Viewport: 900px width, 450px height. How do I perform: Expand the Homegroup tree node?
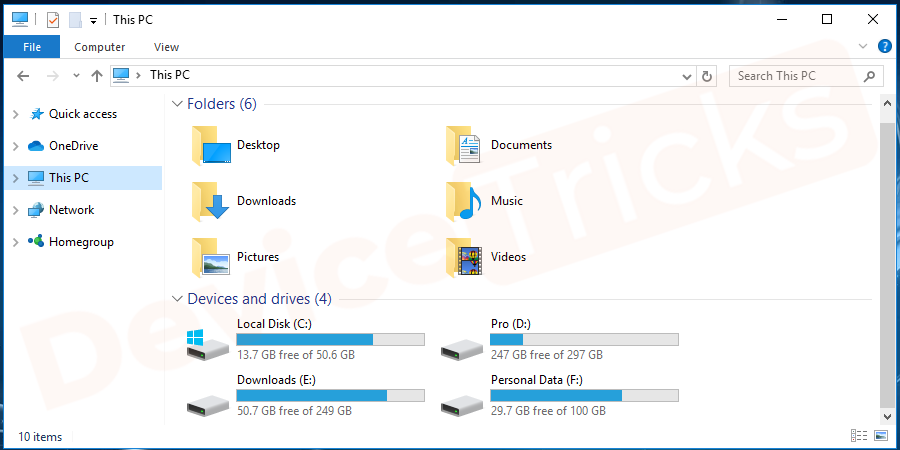coord(15,243)
